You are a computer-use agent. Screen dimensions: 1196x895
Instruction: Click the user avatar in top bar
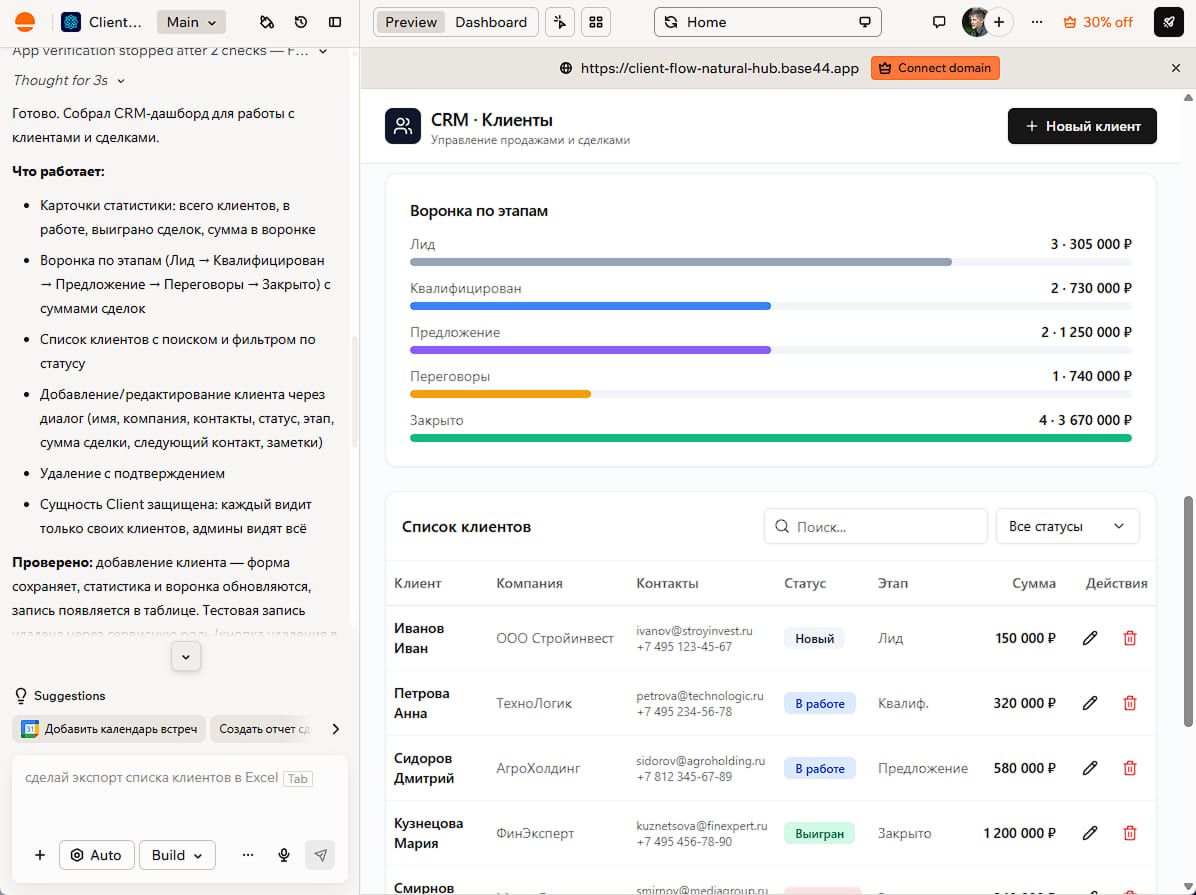(x=975, y=22)
